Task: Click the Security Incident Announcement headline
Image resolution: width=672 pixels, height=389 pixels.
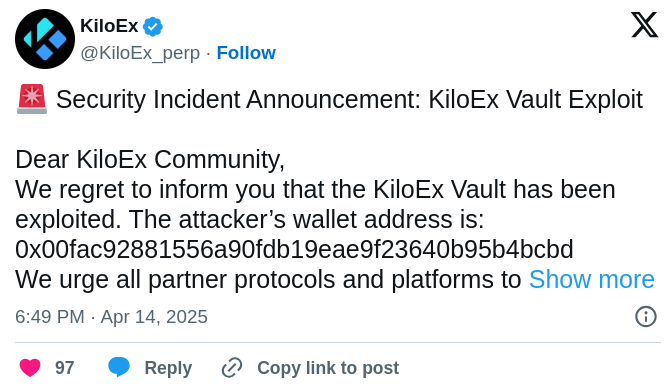Action: pyautogui.click(x=349, y=100)
